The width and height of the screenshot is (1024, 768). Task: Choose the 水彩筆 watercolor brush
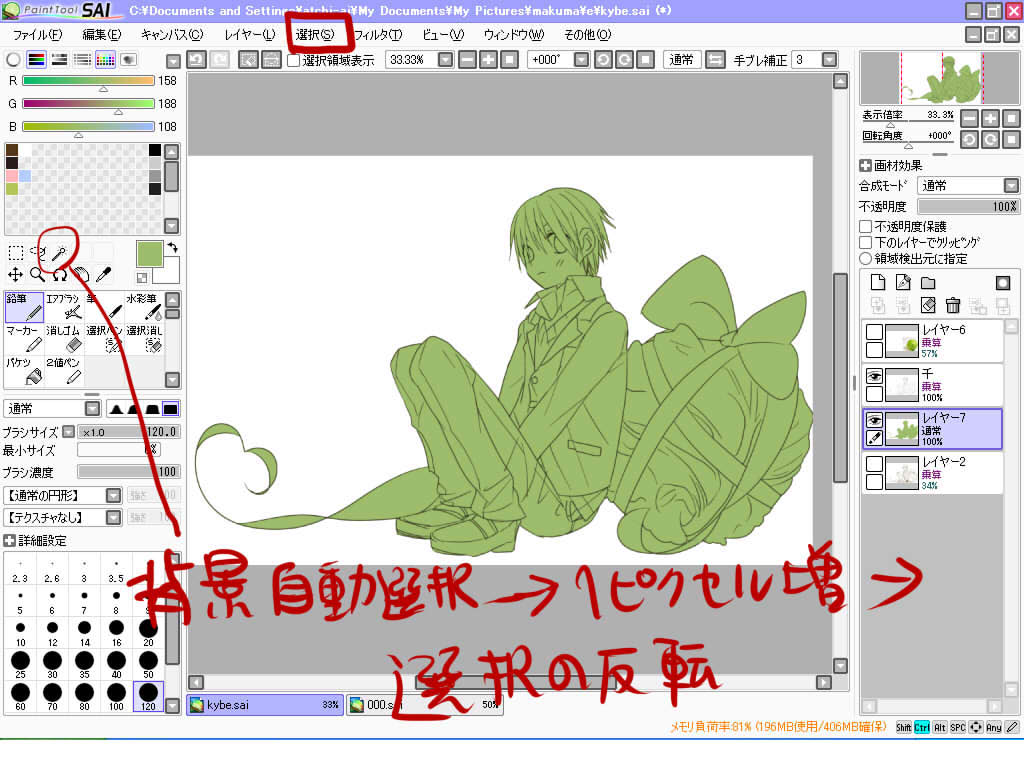pos(144,307)
